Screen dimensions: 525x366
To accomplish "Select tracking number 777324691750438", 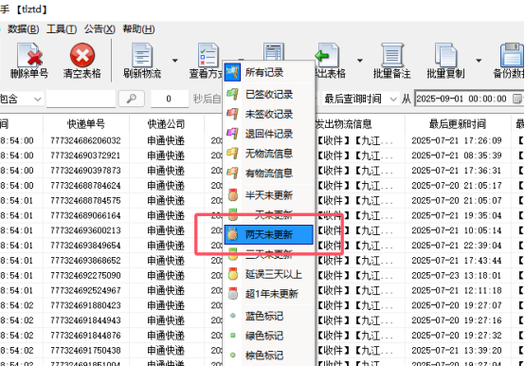I will (85, 350).
